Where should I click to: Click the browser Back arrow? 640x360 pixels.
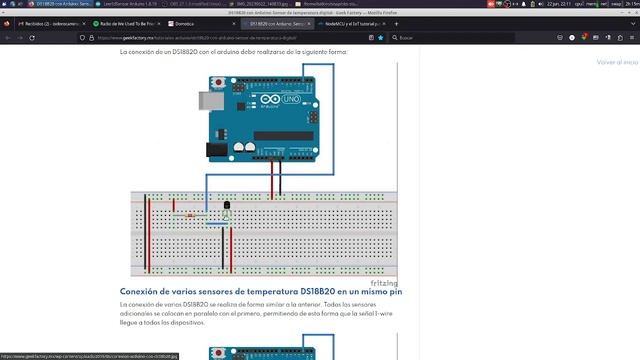point(8,38)
